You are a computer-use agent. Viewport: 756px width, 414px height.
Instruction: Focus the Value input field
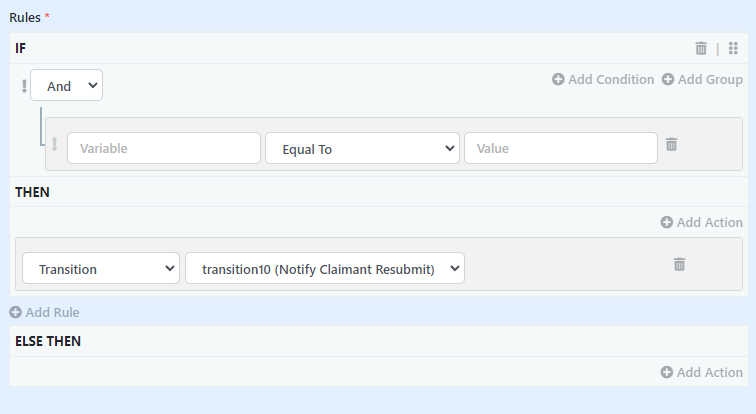click(561, 148)
